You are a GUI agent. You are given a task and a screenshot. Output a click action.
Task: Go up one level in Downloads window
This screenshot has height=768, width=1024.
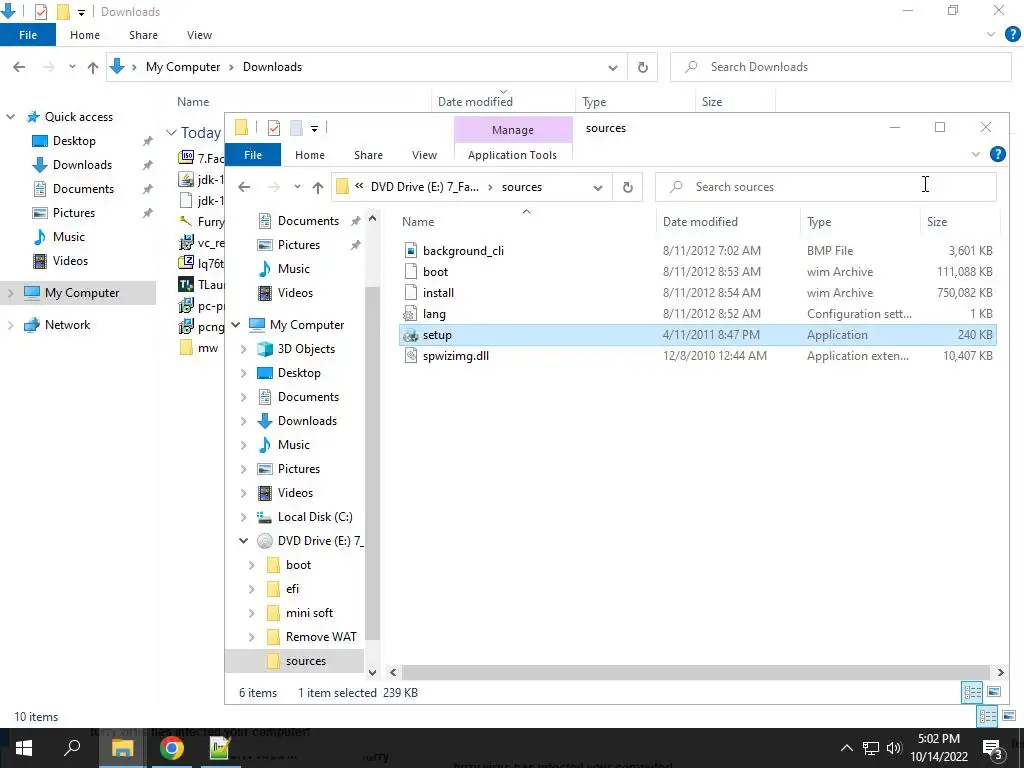tap(93, 67)
